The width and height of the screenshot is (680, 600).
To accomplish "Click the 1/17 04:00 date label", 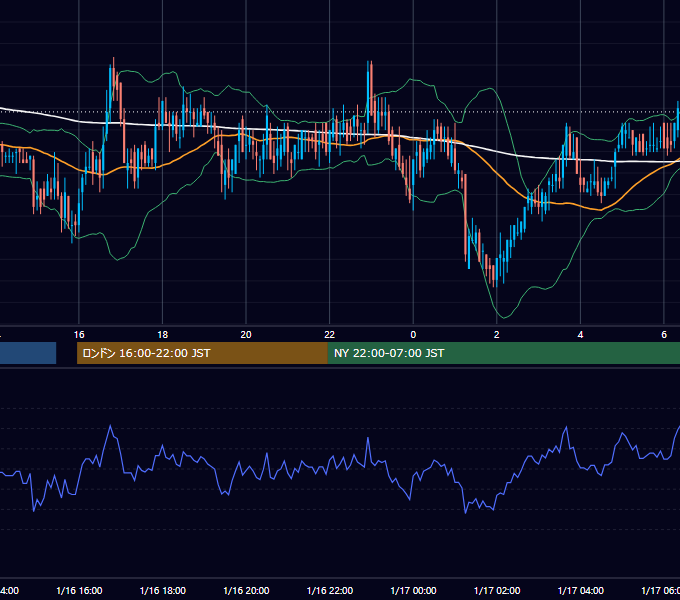I will 581,590.
